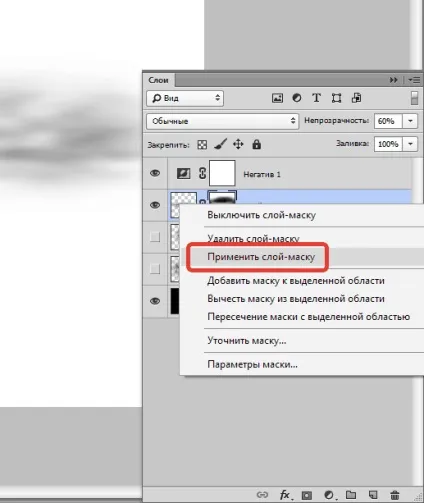Expand the Вид filter type dropdown

pyautogui.click(x=185, y=98)
